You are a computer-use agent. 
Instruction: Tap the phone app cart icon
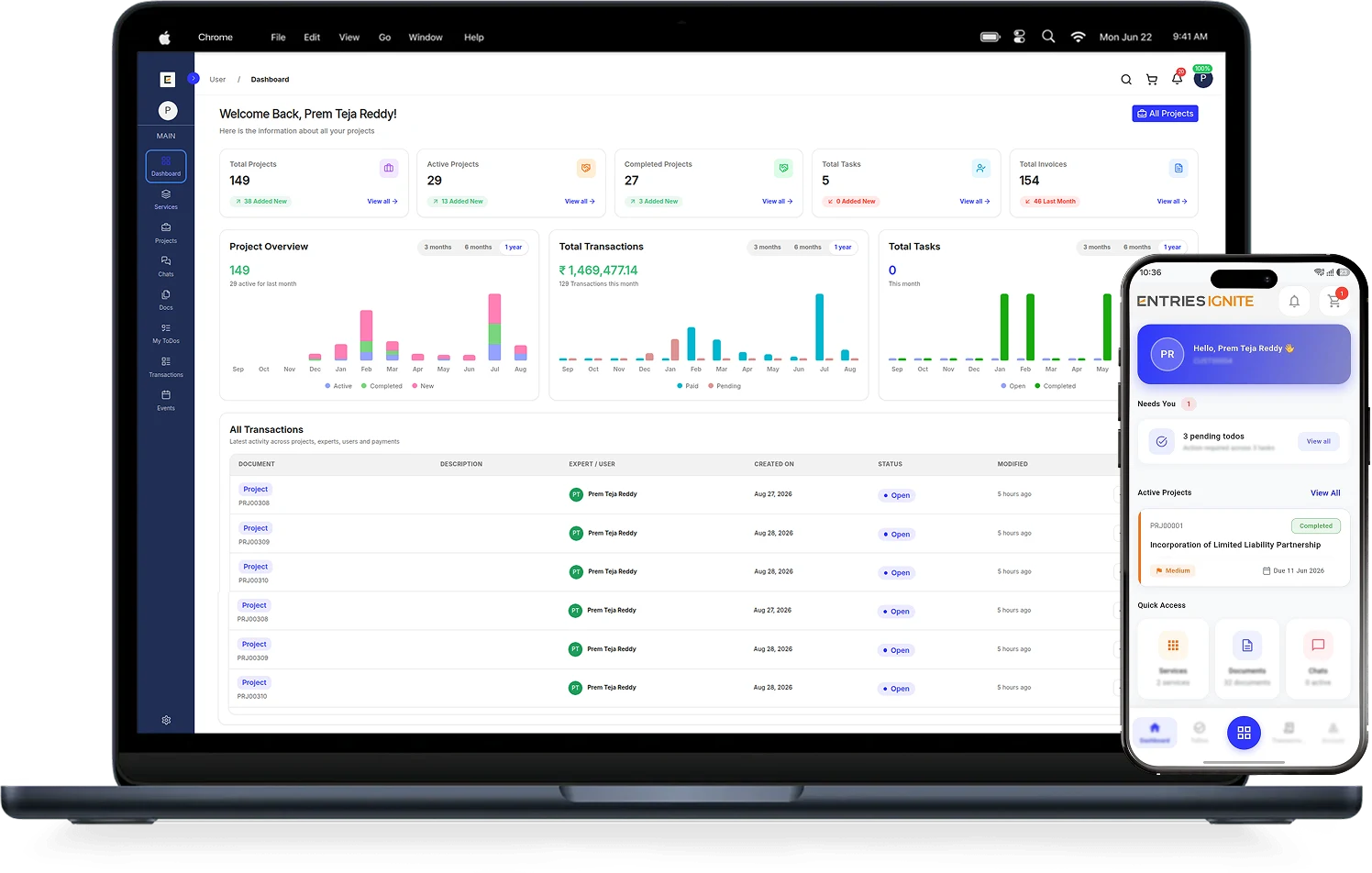pos(1334,300)
